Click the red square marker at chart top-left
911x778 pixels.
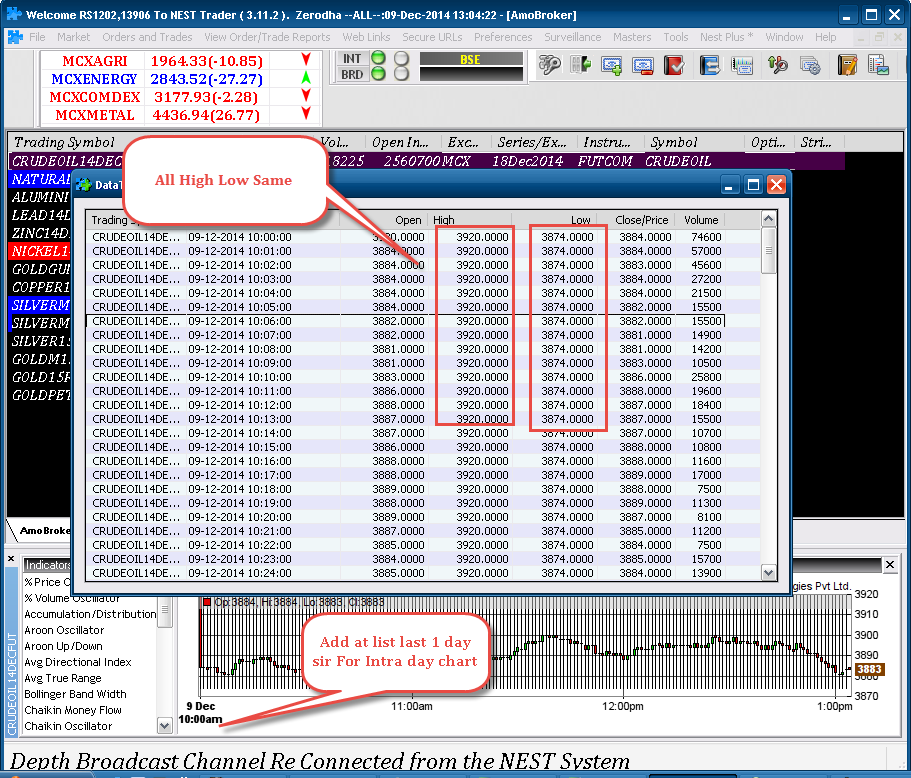206,602
